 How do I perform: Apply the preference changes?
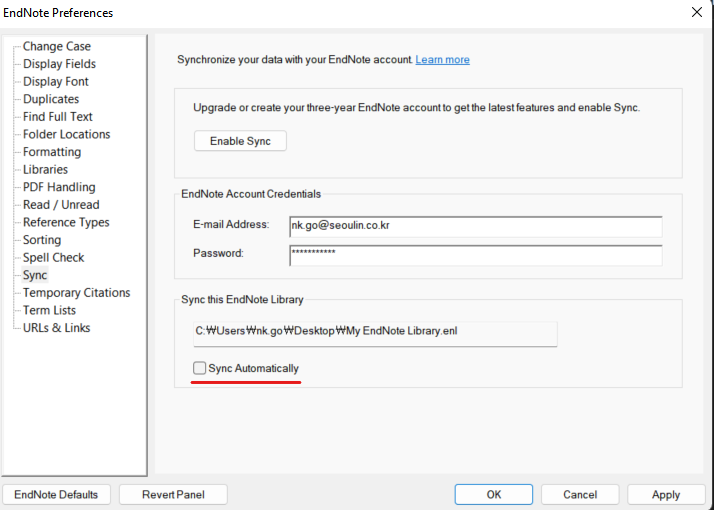[666, 495]
